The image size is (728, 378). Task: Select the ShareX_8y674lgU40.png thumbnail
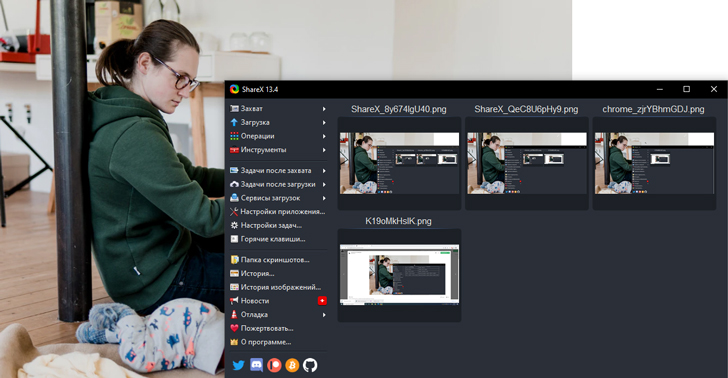tap(399, 163)
